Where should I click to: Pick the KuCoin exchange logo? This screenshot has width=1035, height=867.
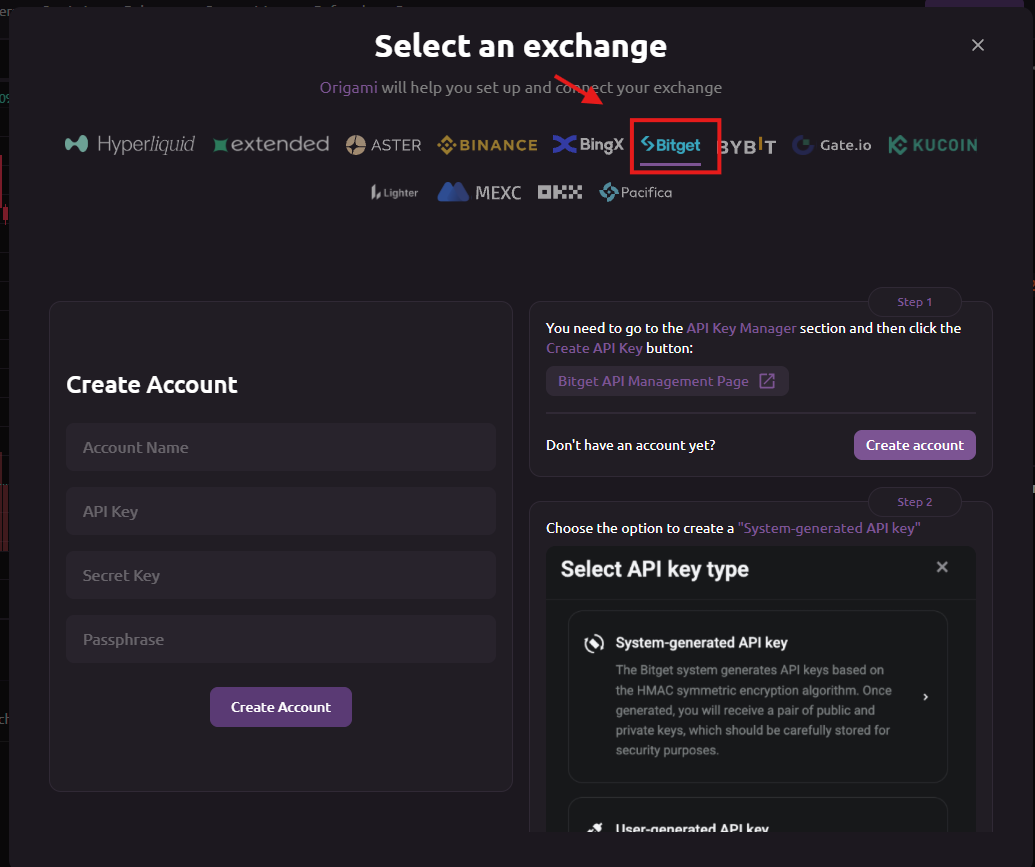pos(933,145)
